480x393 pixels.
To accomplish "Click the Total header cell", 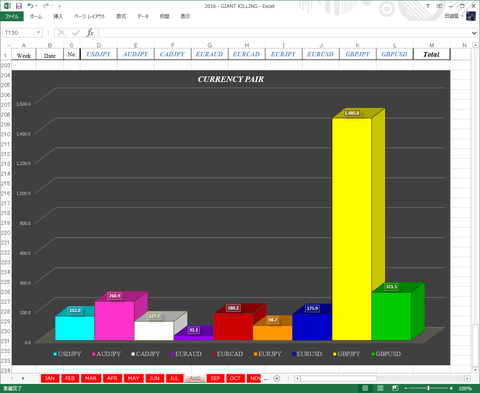I will point(432,54).
